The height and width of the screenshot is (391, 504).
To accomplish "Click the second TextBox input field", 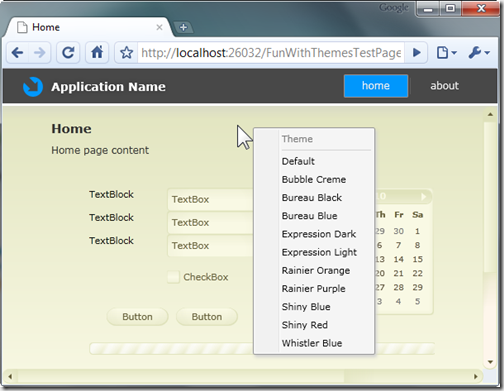I will tap(210, 222).
